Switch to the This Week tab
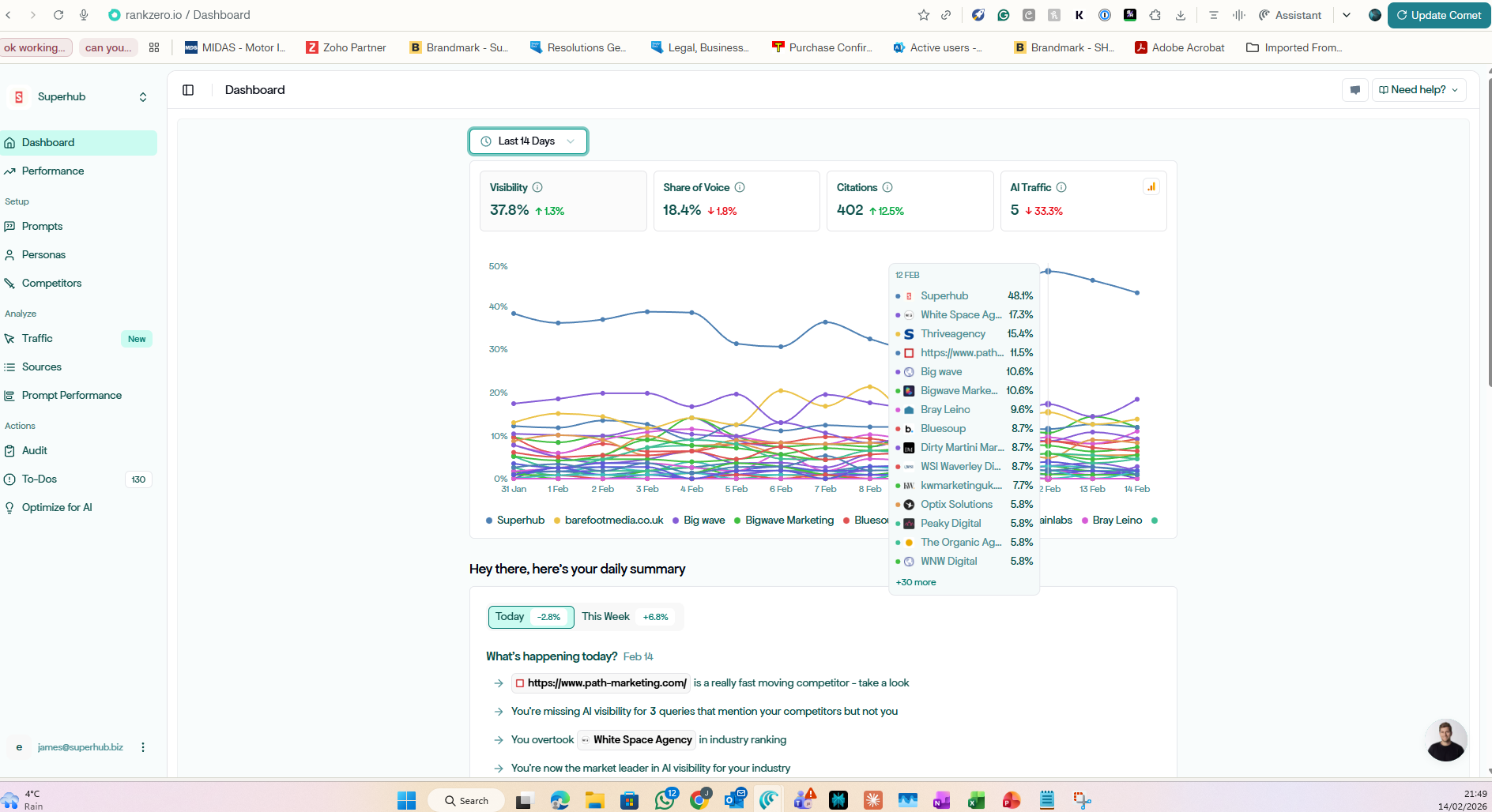This screenshot has height=812, width=1492. [x=625, y=617]
